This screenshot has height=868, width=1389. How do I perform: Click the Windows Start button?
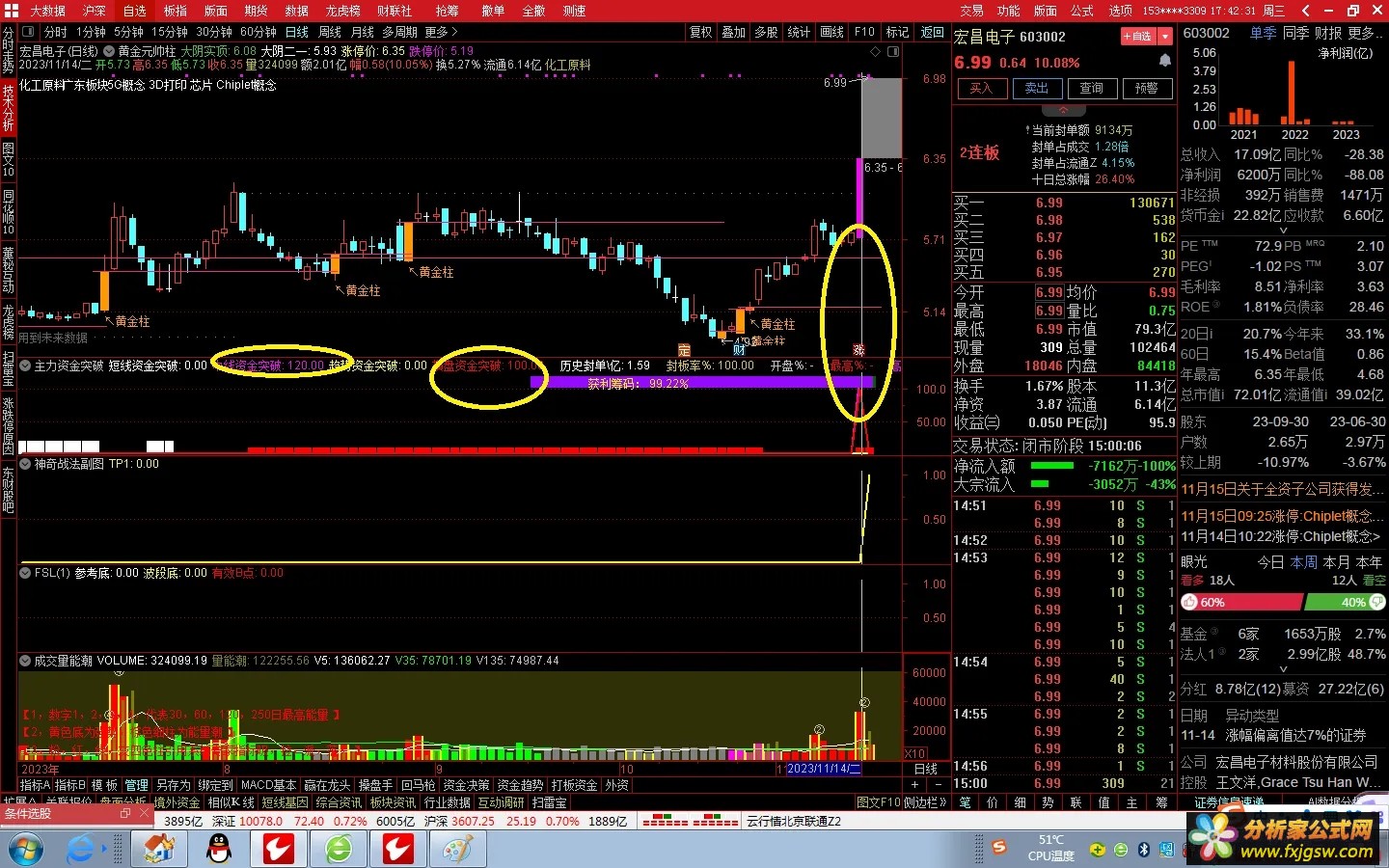[24, 849]
